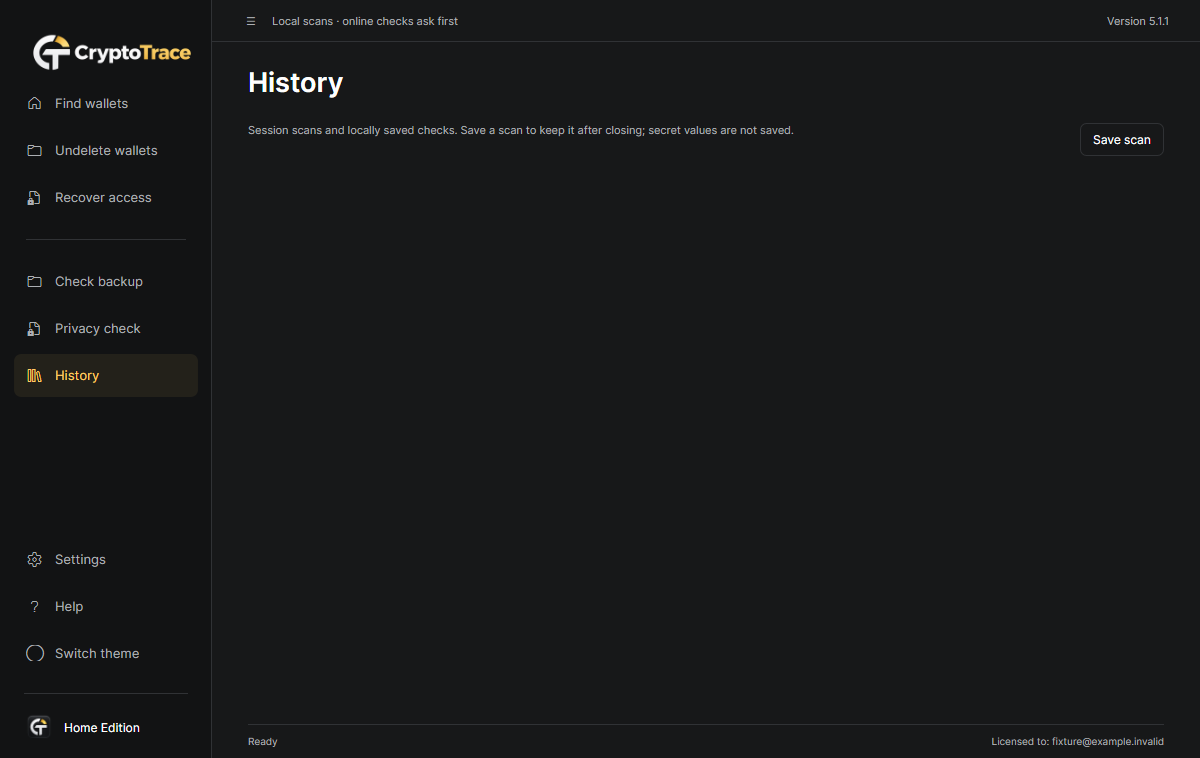Click the Save scan button
1200x758 pixels.
point(1121,139)
